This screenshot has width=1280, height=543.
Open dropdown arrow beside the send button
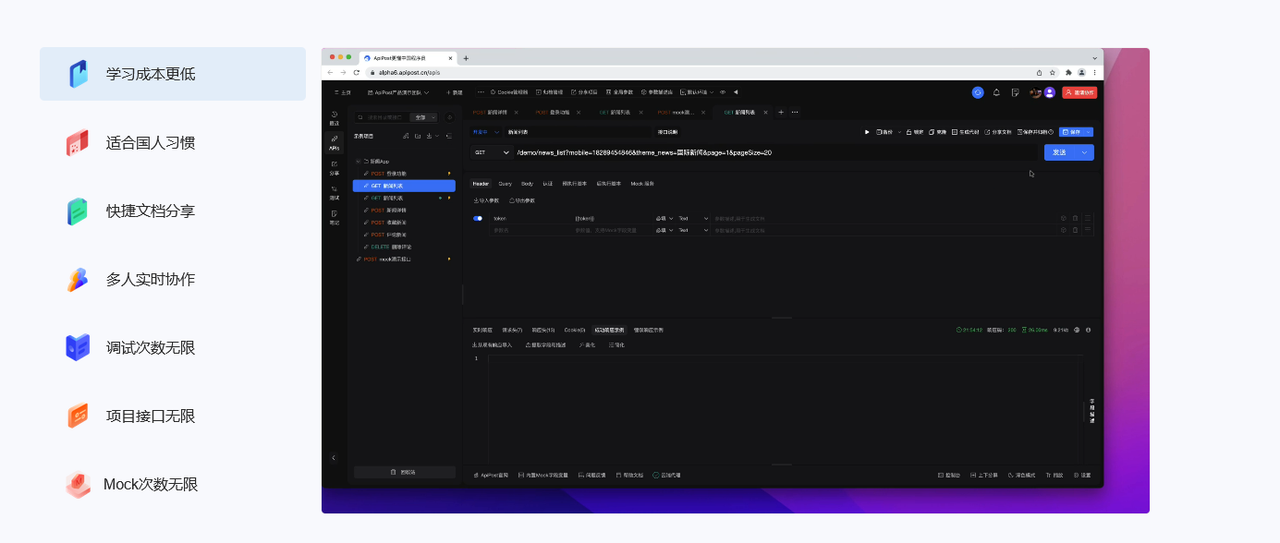pos(1084,152)
